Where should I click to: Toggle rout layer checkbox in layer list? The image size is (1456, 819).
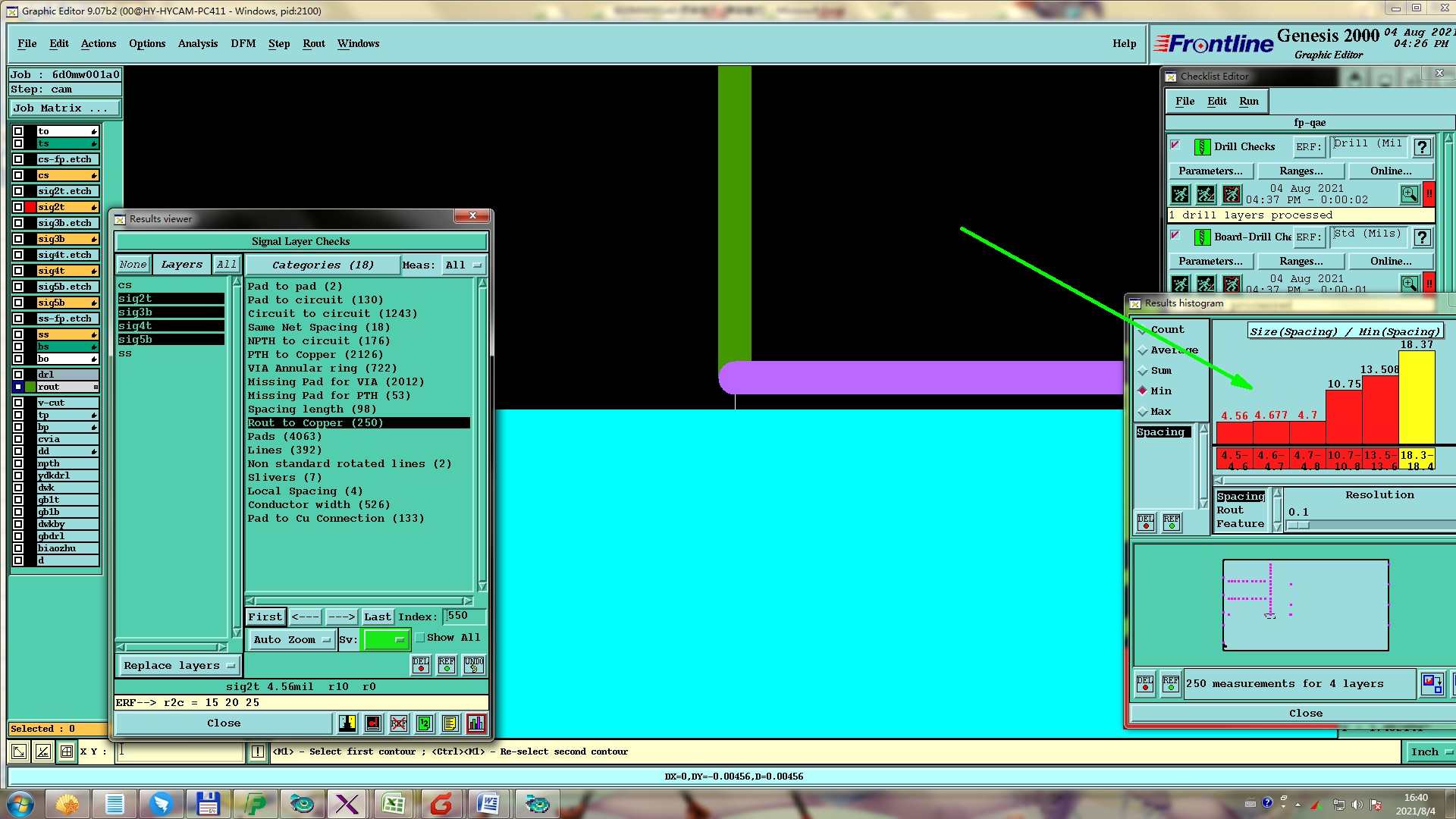[18, 387]
